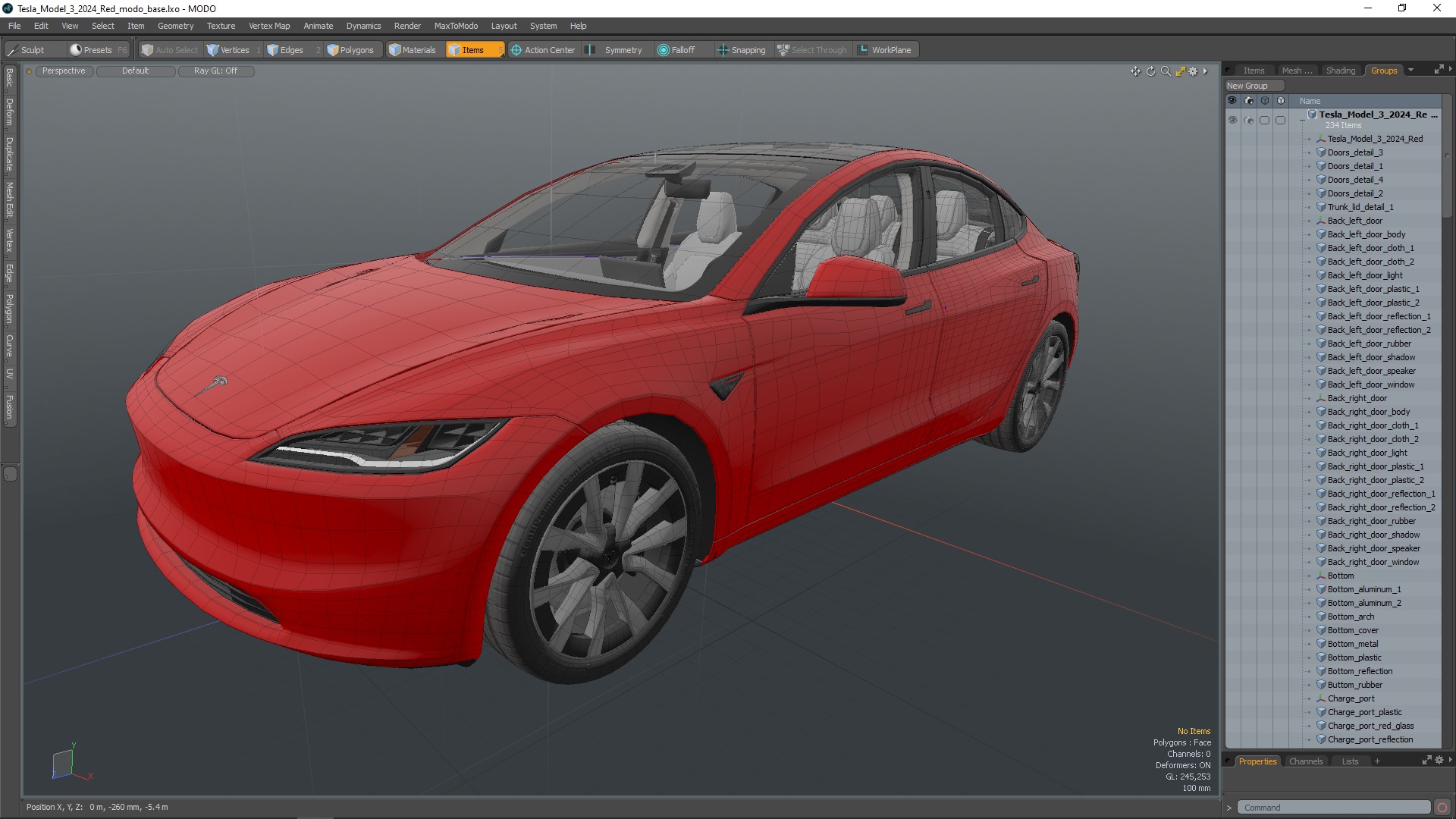Viewport: 1456px width, 819px height.
Task: Click the camera render column header
Action: (1249, 101)
